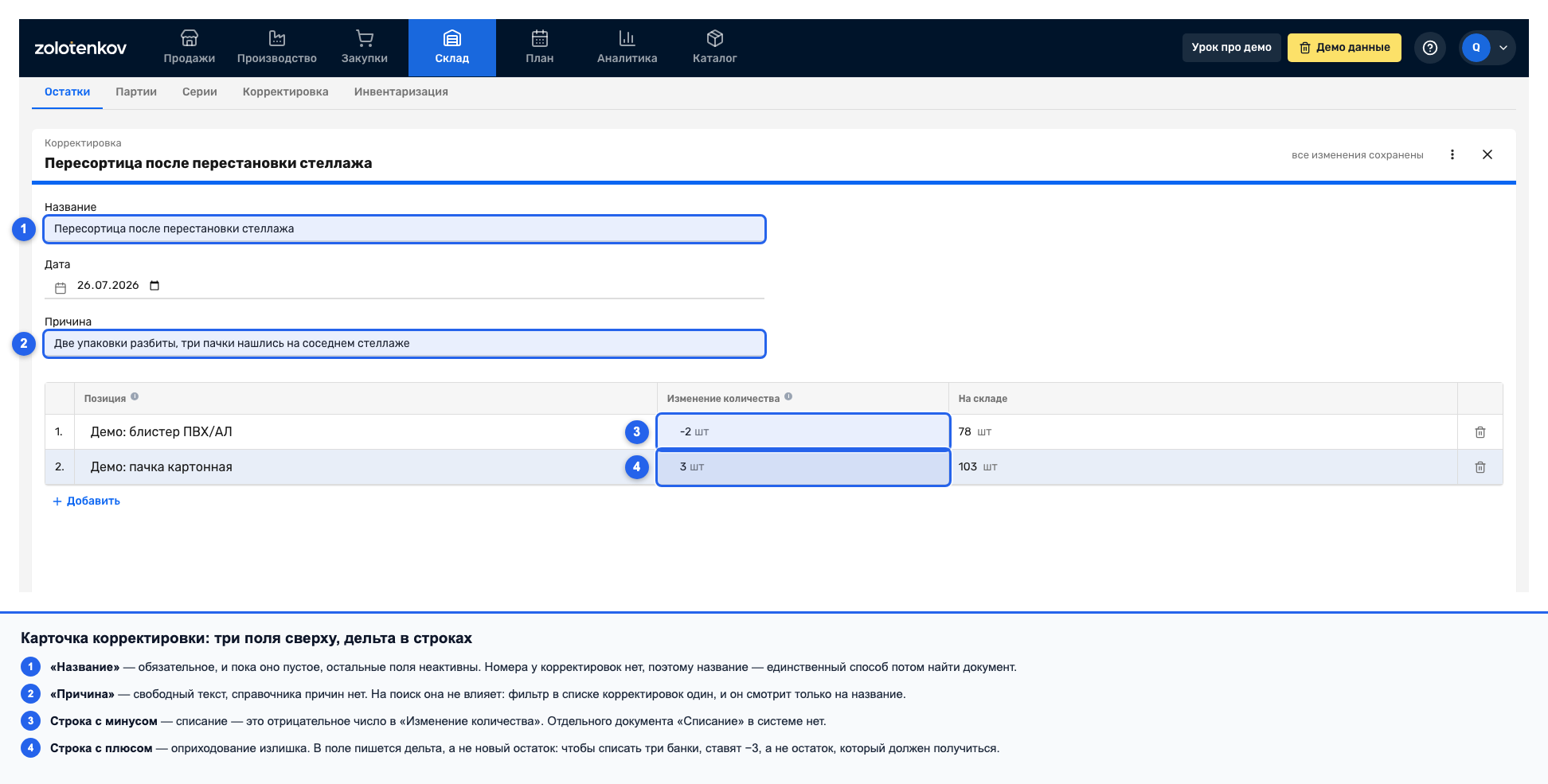Image resolution: width=1548 pixels, height=784 pixels.
Task: Switch to the Инвентаризация tab
Action: [x=401, y=92]
